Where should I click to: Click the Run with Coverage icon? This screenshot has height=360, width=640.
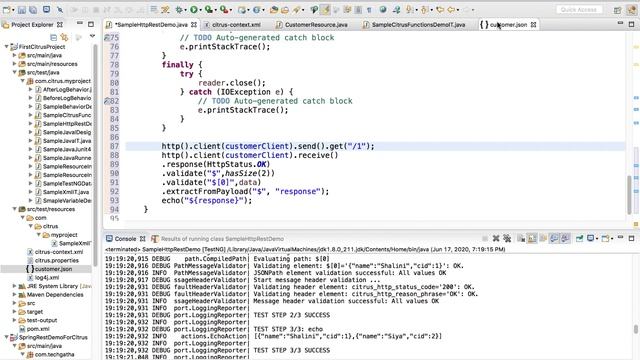209,9
